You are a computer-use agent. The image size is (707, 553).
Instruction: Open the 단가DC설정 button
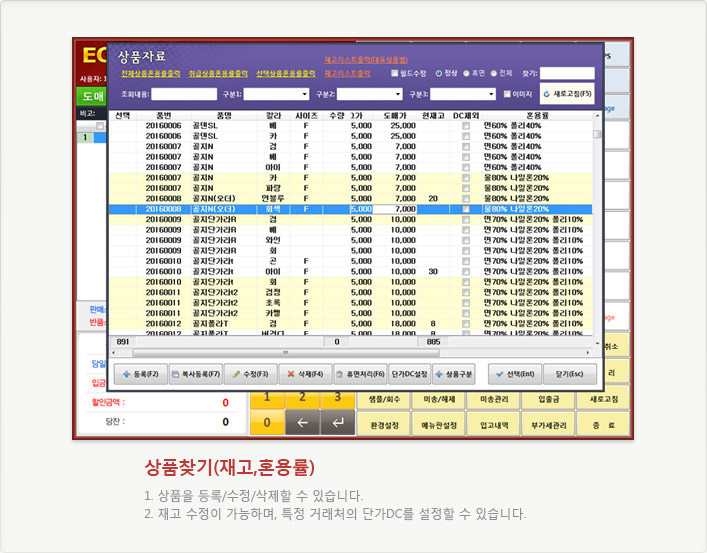409,374
